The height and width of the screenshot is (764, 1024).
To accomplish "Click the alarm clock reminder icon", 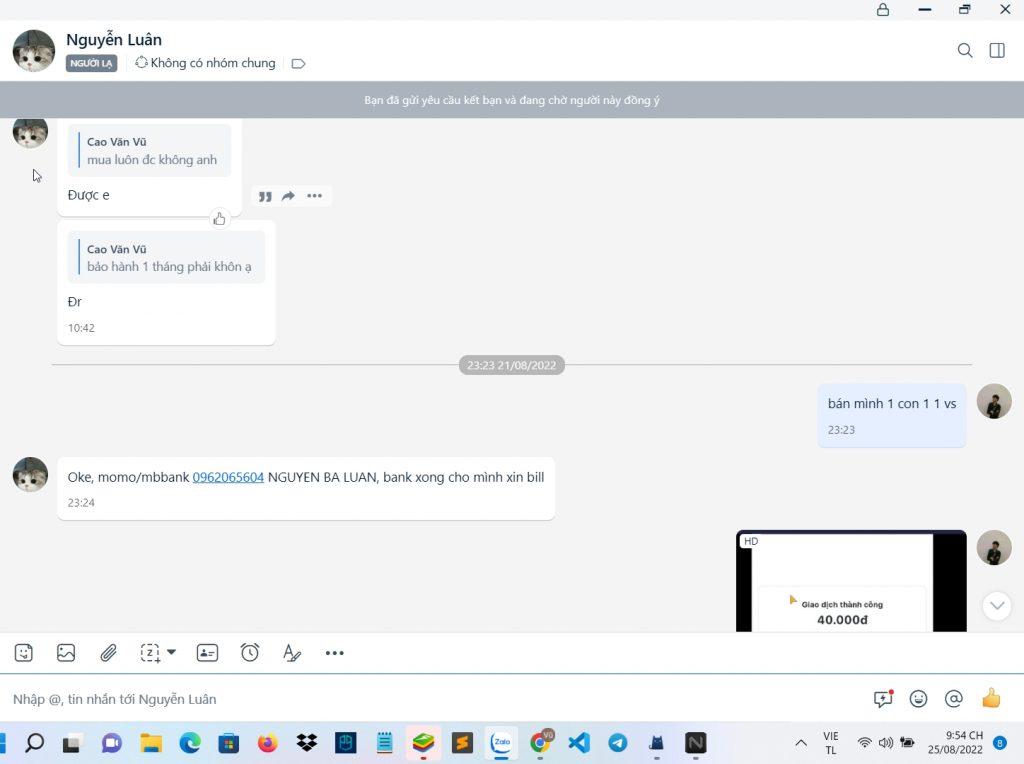I will [x=250, y=653].
